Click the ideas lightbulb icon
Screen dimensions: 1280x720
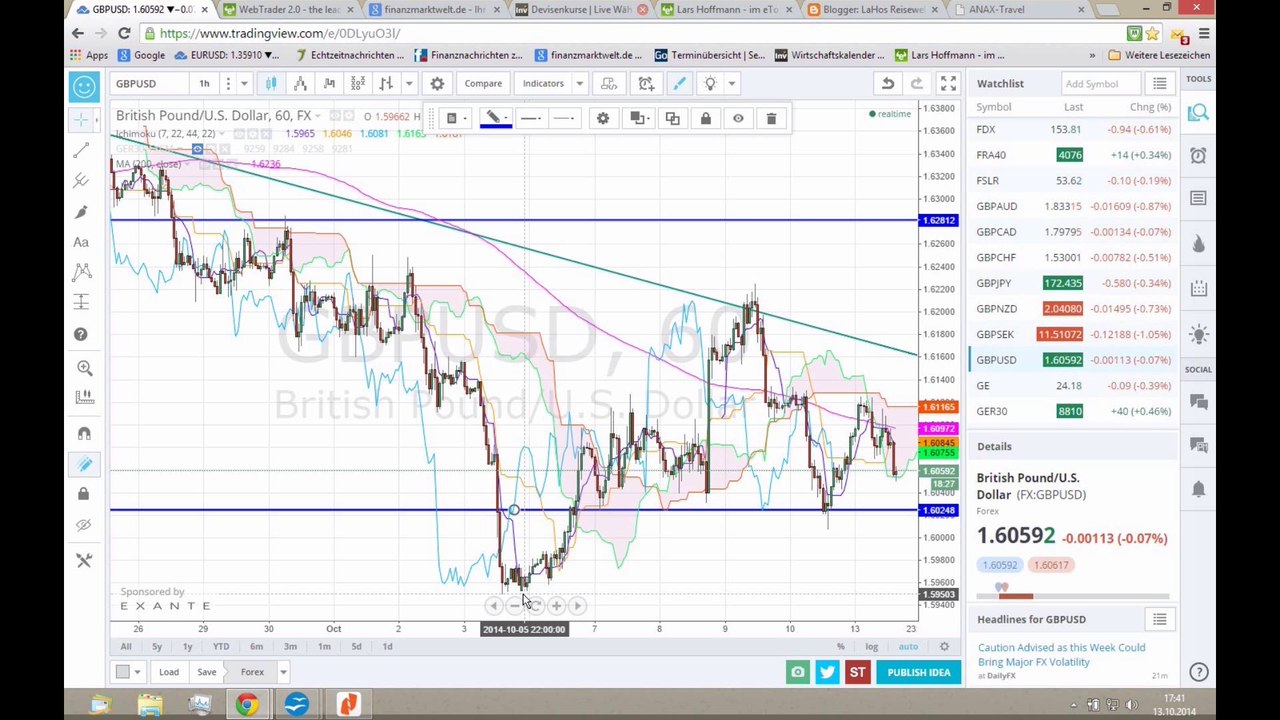710,83
